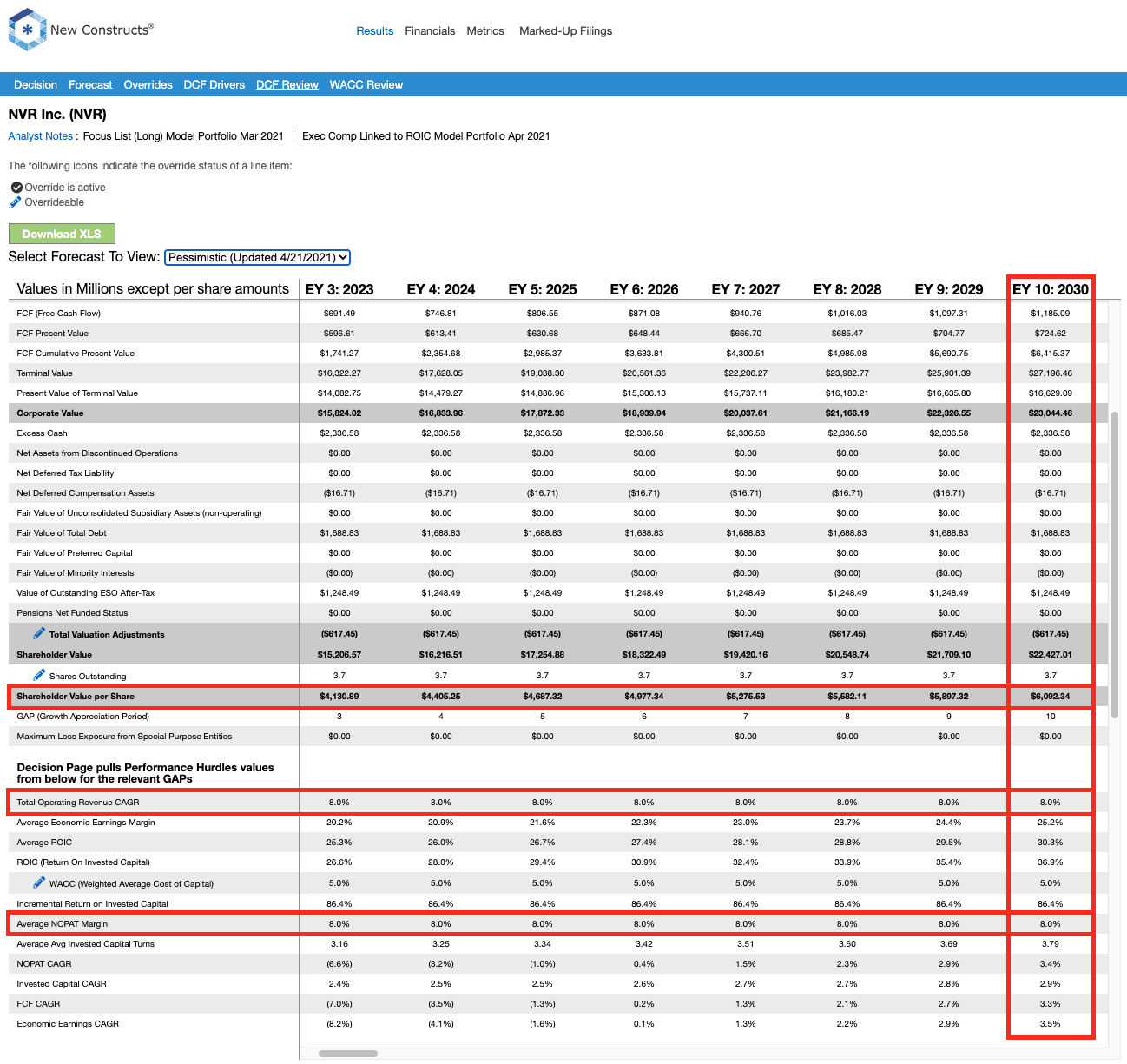1127x1064 pixels.
Task: Click pencil icon beside Shares Outstanding
Action: pos(39,675)
